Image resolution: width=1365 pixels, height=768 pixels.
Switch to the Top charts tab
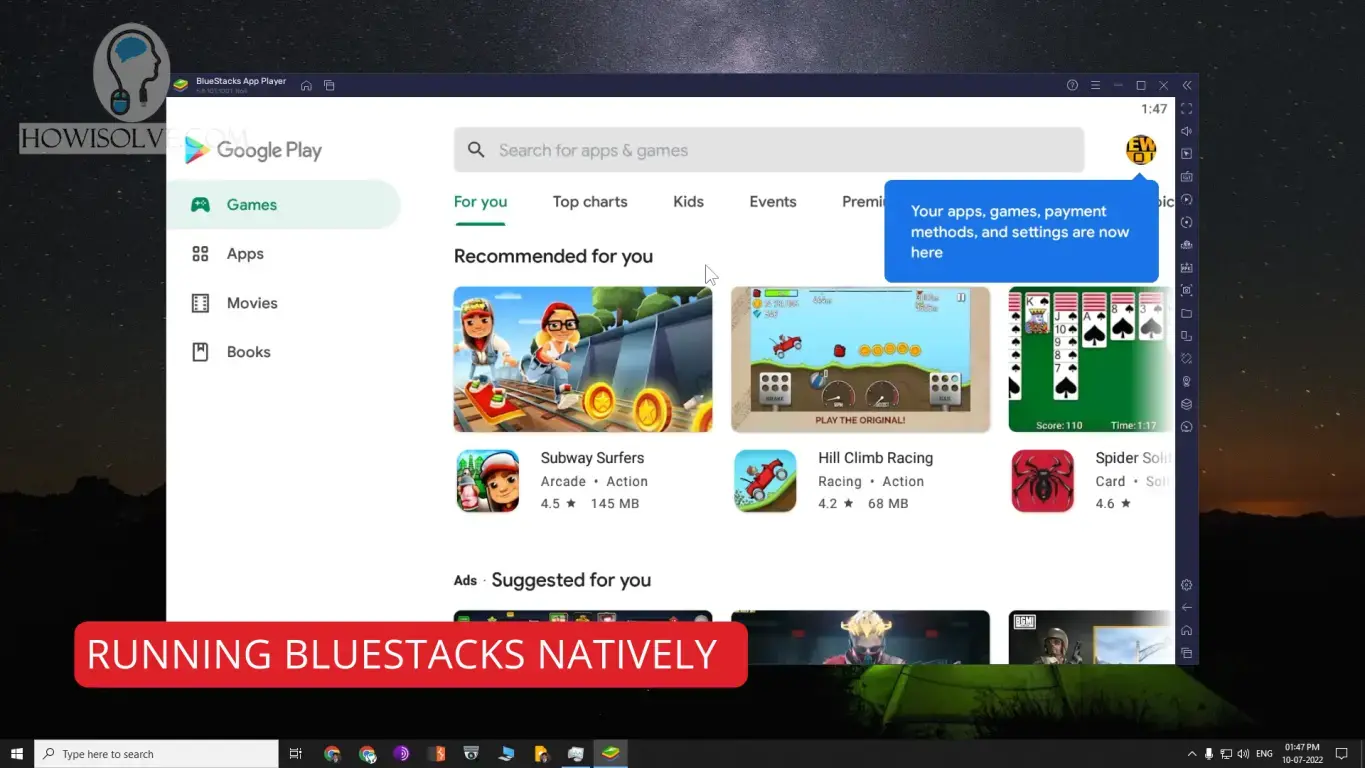pos(590,202)
